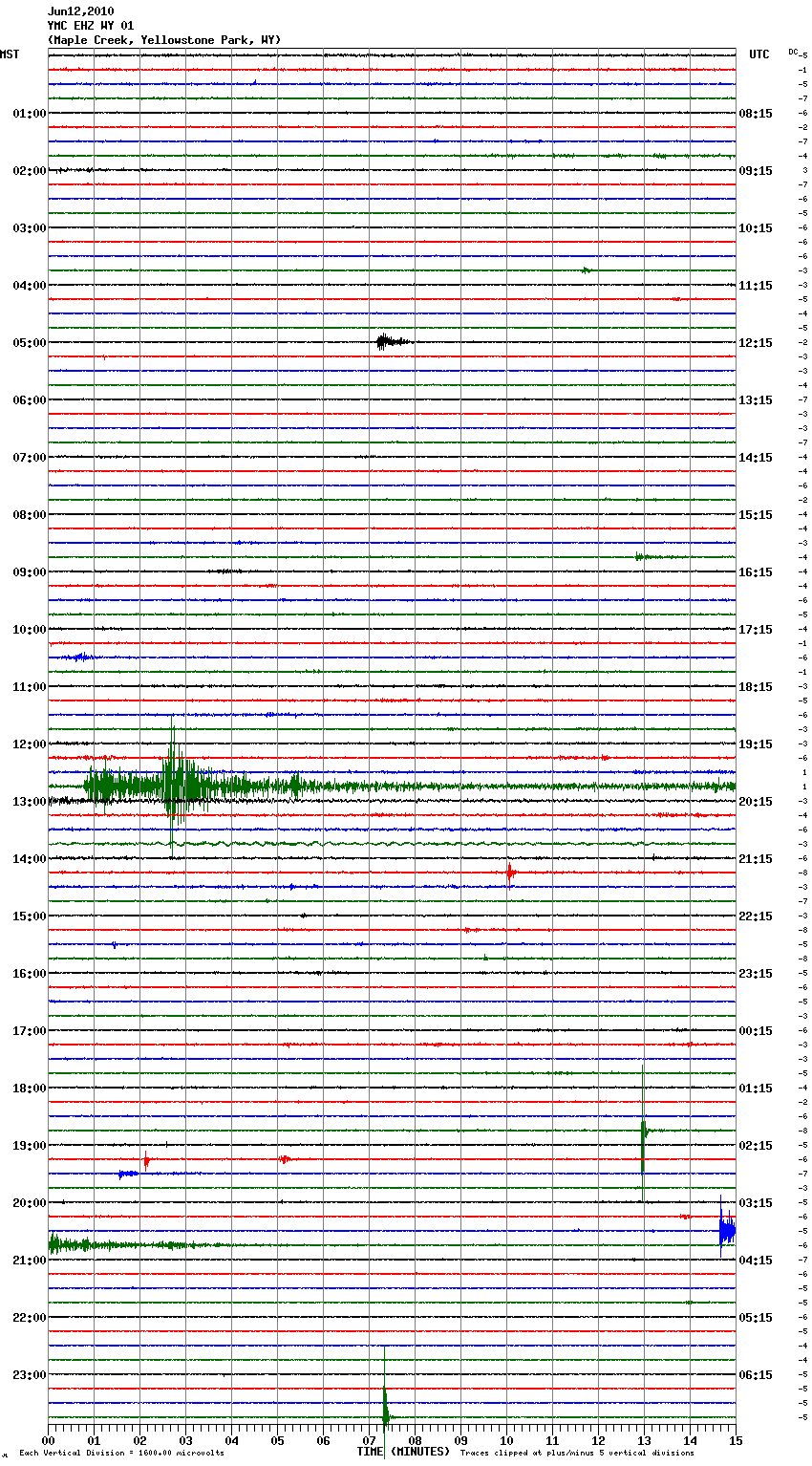
Task: Select the 03:00 MST time label
Action: (29, 228)
